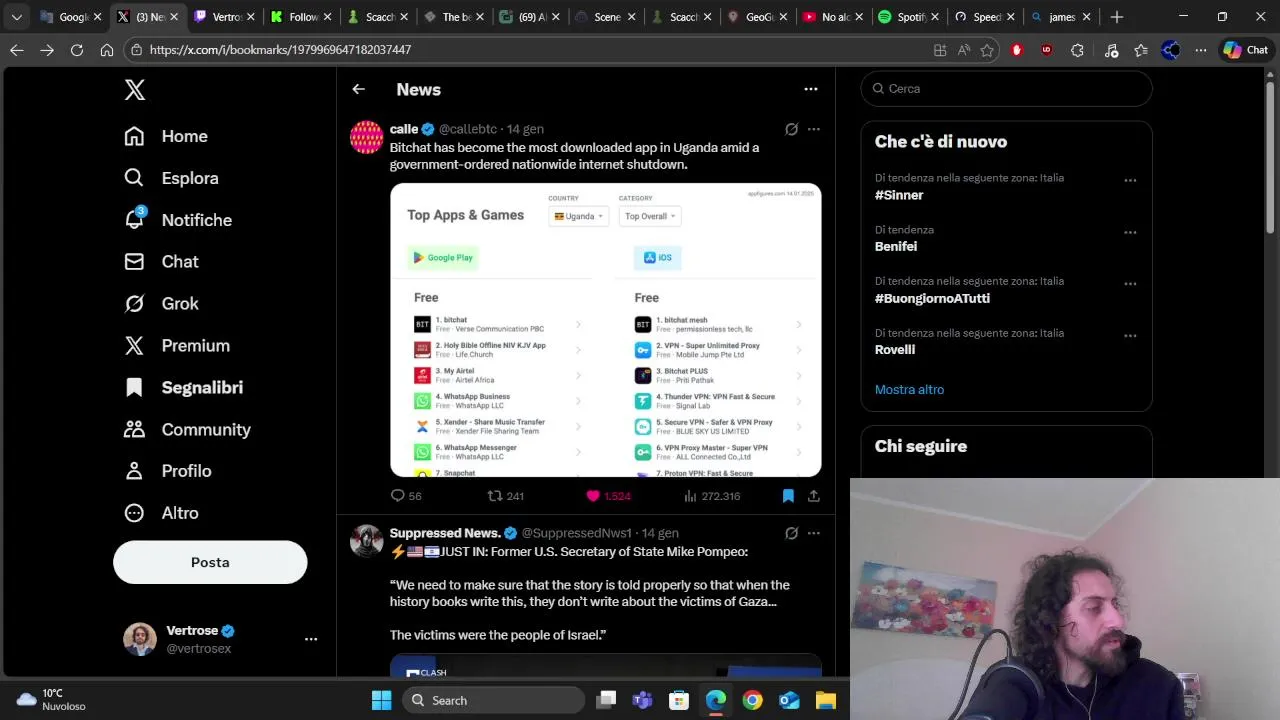Click Mostra altro under trends
This screenshot has width=1280, height=720.
[x=909, y=390]
